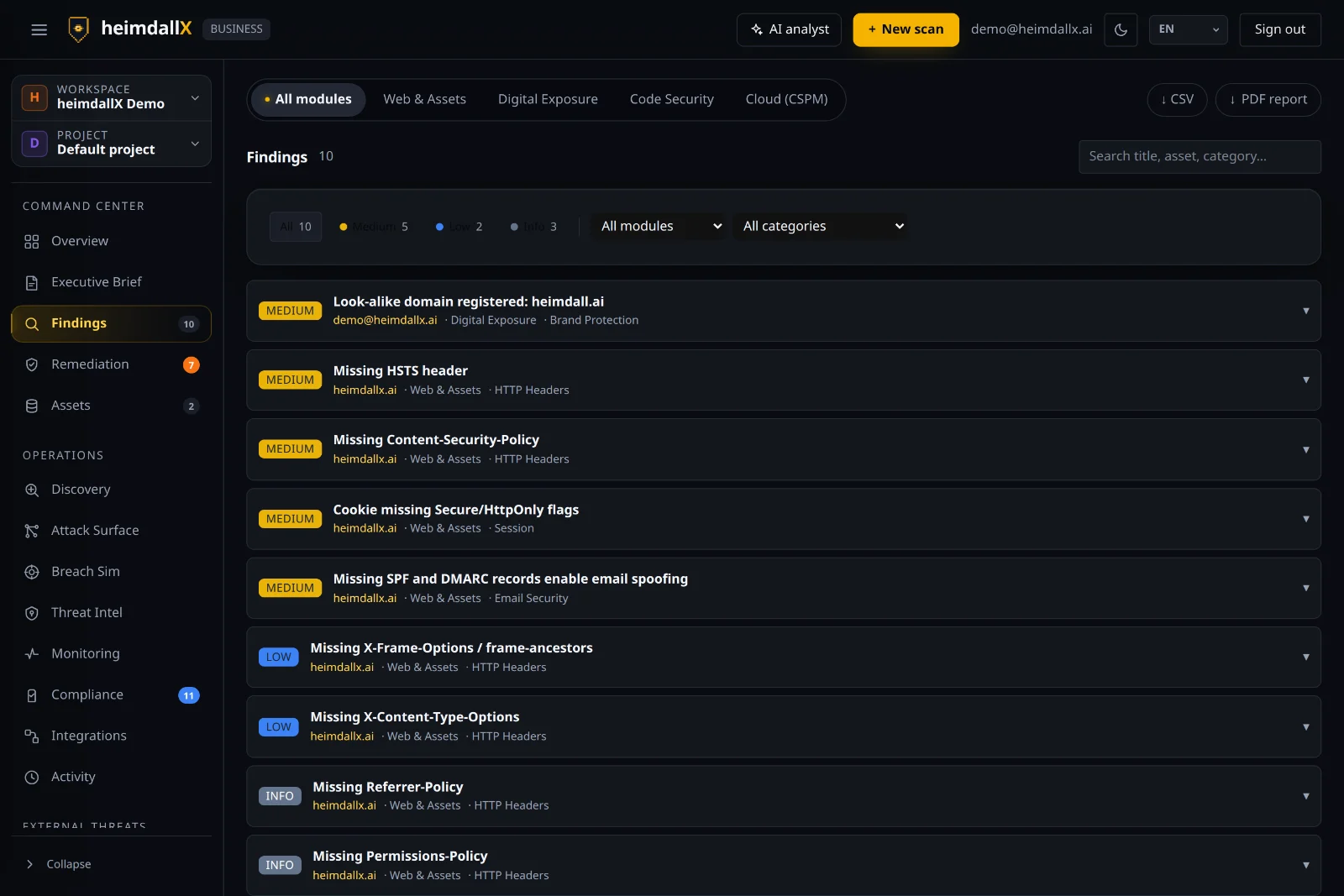Open the Compliance clipboard icon

(32, 695)
